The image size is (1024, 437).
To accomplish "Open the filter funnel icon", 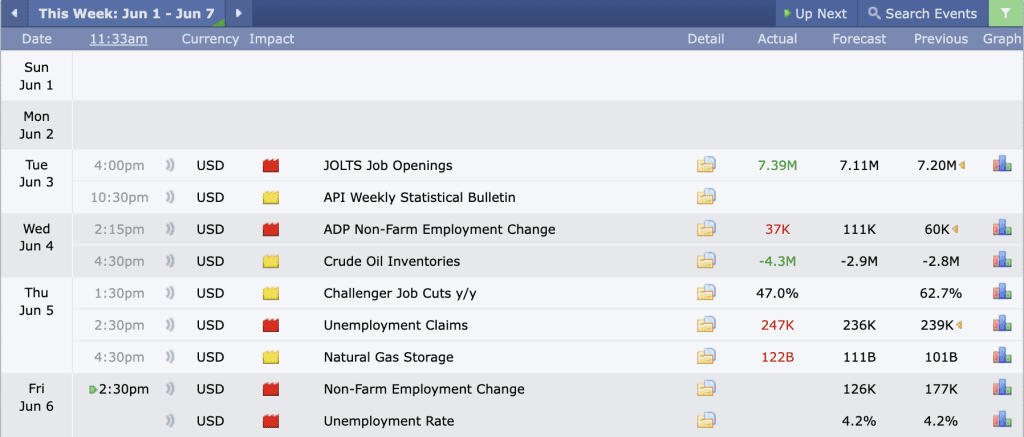I will click(x=1006, y=13).
